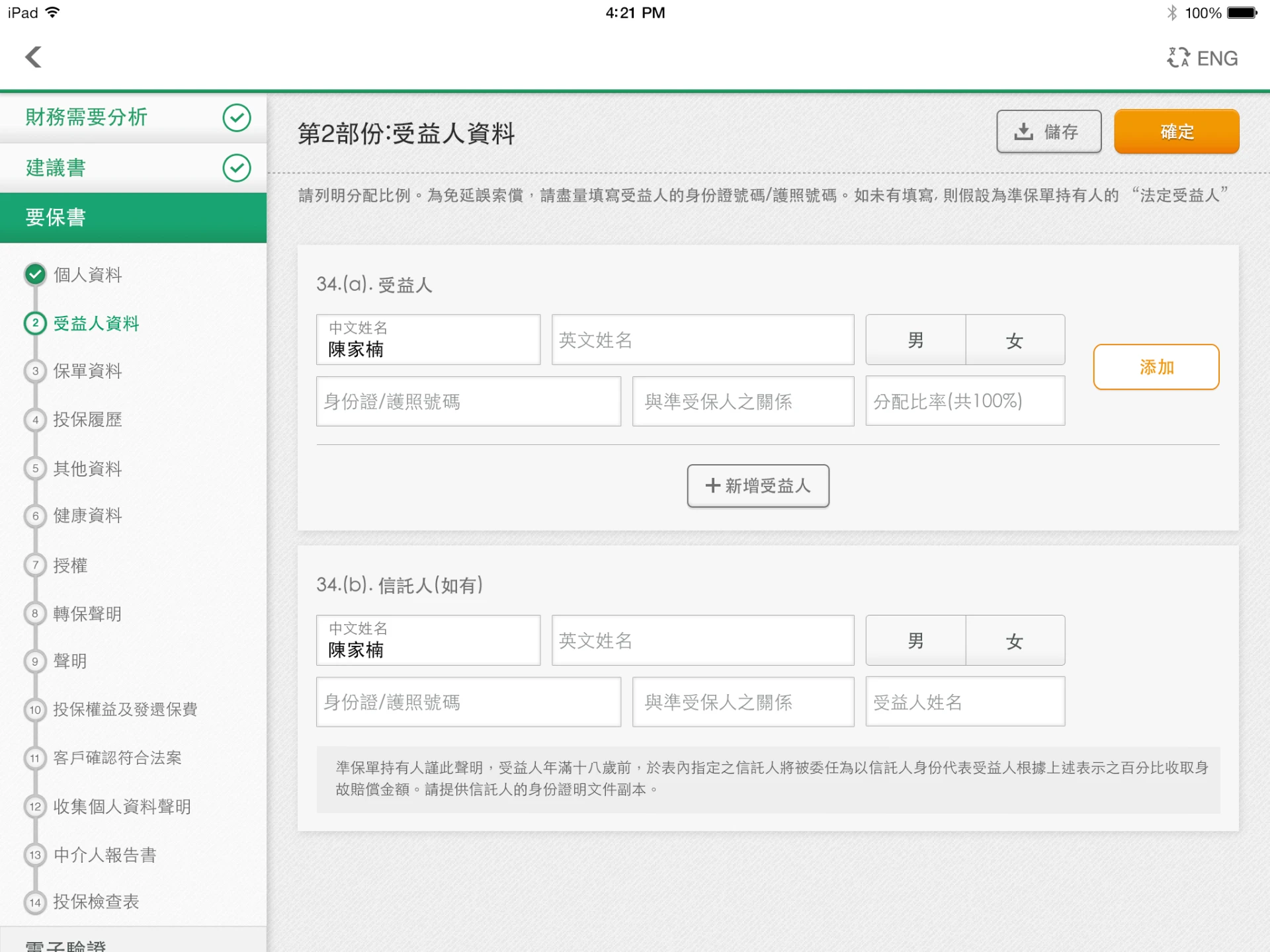Click the step 14 circle icon

pos(35,902)
